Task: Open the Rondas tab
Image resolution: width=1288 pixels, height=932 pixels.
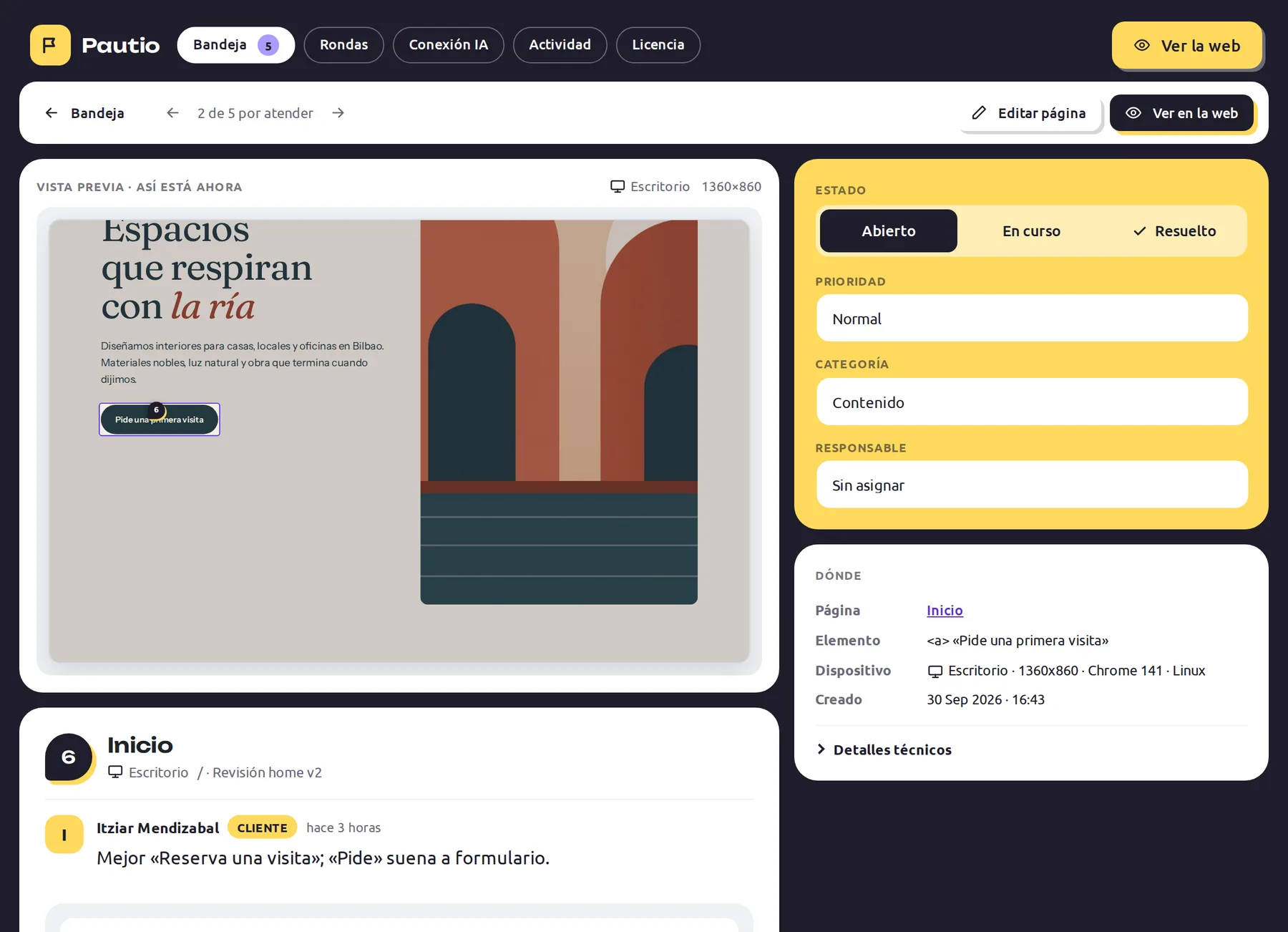Action: pyautogui.click(x=343, y=45)
